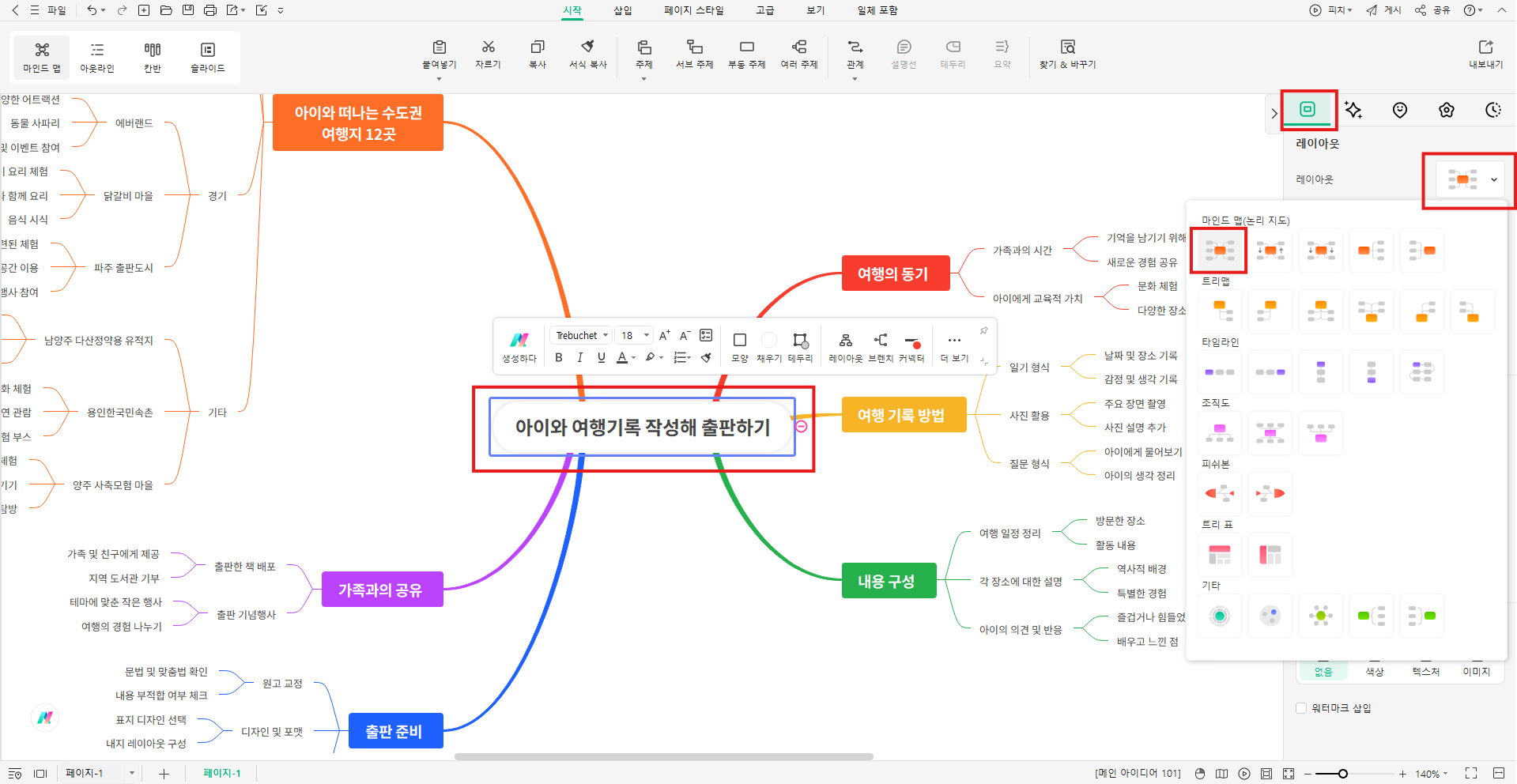Viewport: 1517px width, 784px height.
Task: Click the Fill (채우기) color circle
Action: [x=769, y=340]
